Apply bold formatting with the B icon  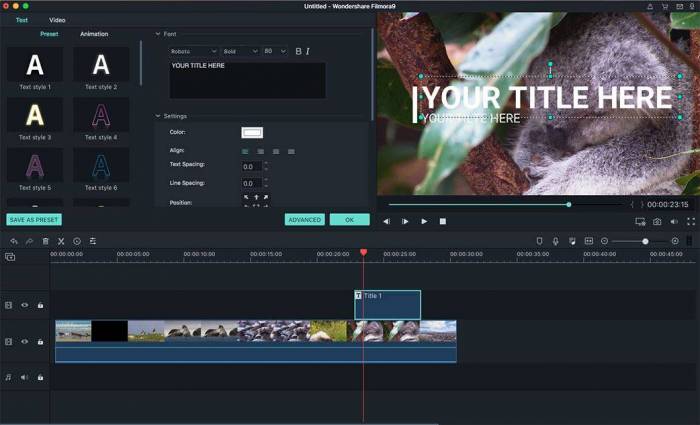(297, 51)
